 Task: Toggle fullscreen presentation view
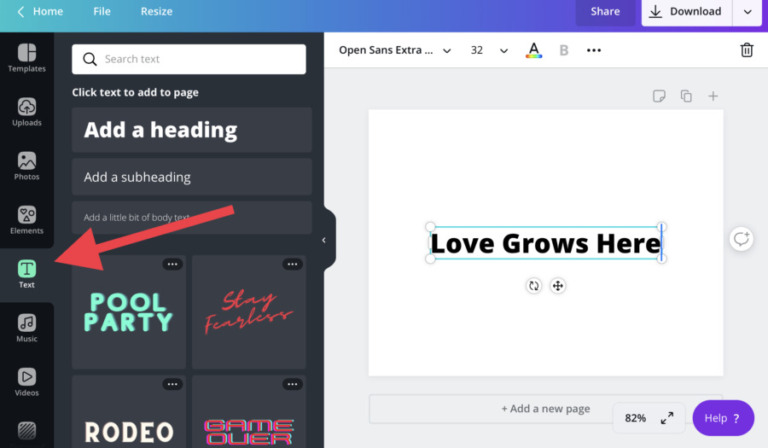point(667,418)
